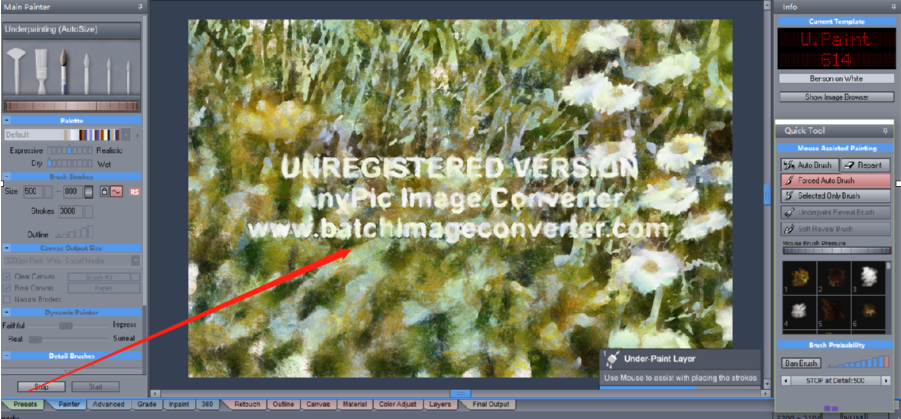Open the Outline tab
Viewport: 901px width, 419px height.
(283, 404)
